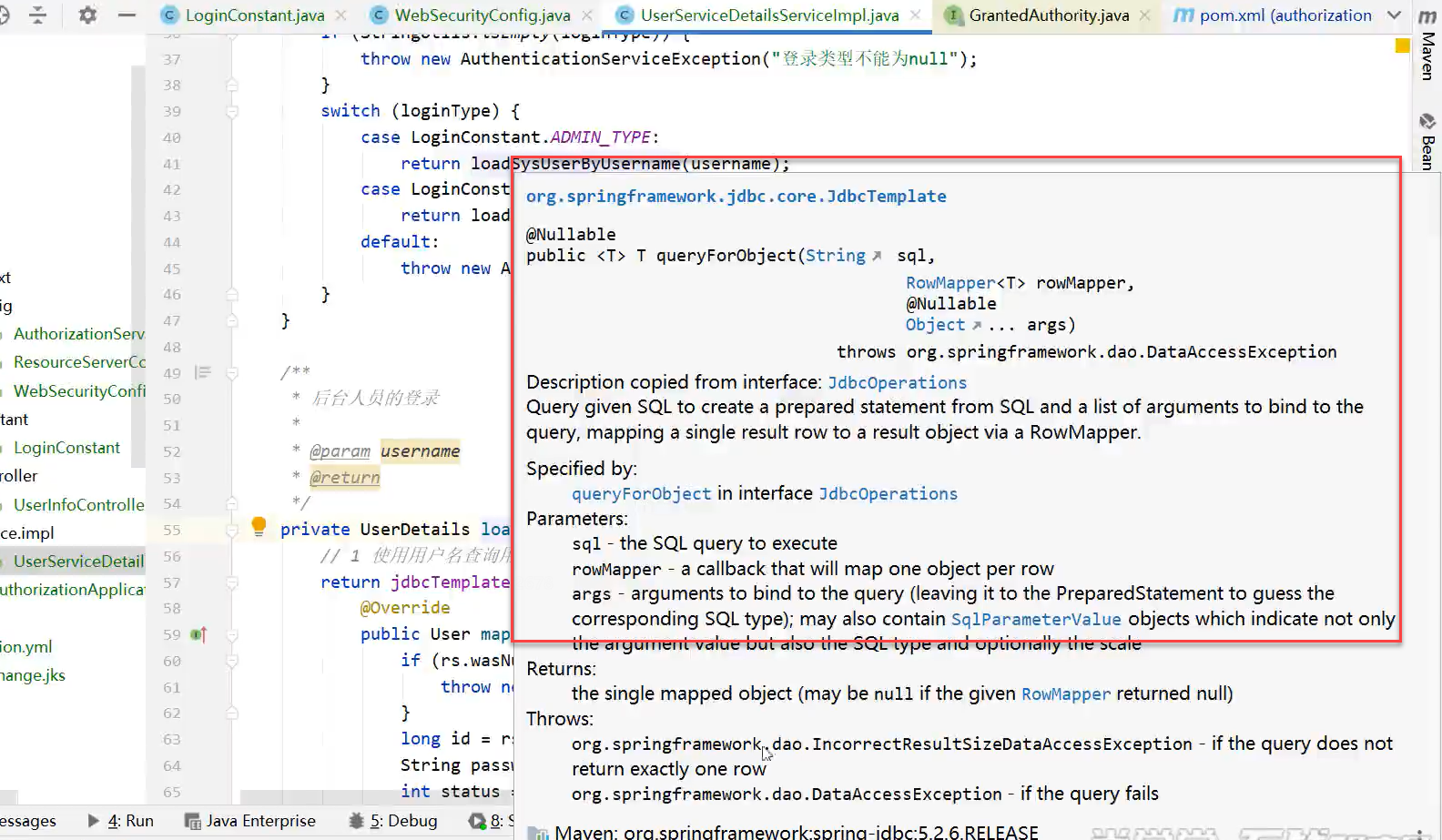Open the Java Enterprise tool window tab
The width and height of the screenshot is (1442, 840).
pos(260,821)
